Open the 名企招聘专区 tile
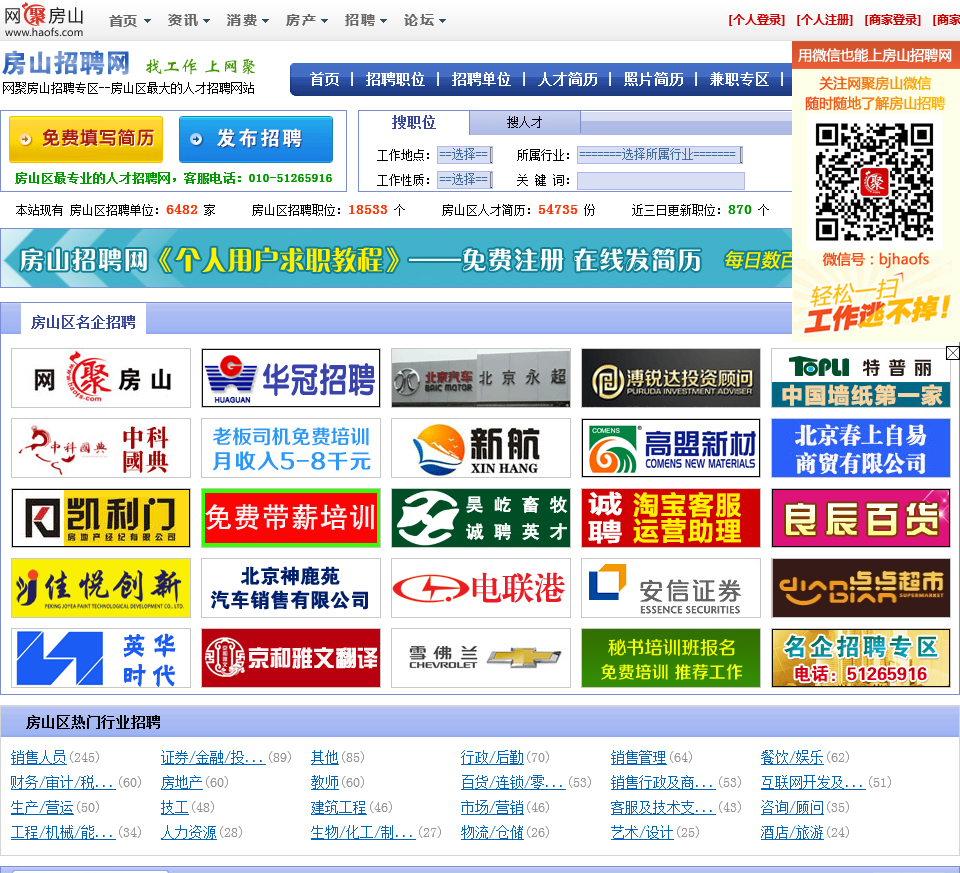 pyautogui.click(x=861, y=658)
